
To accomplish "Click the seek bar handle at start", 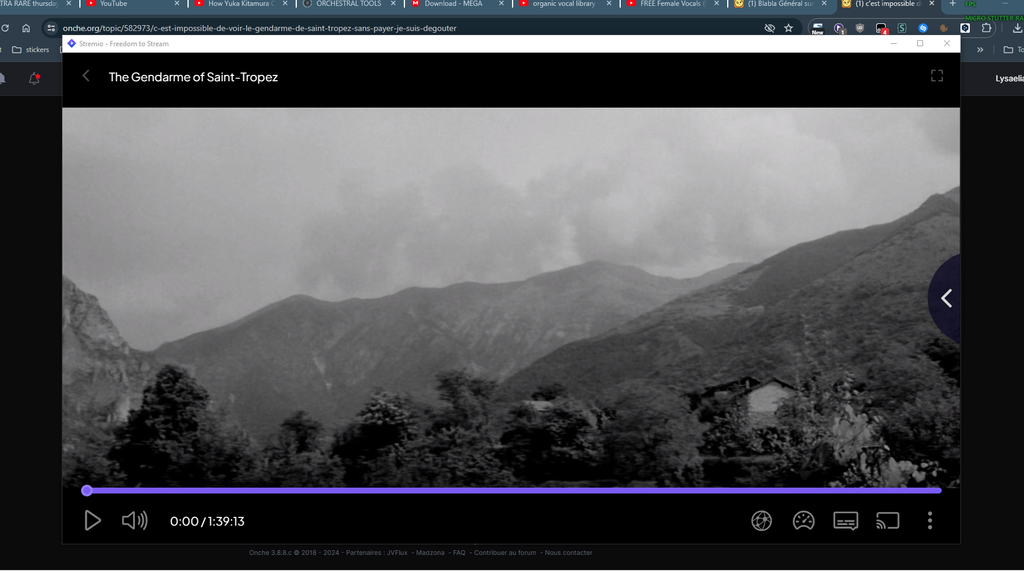I will 87,490.
